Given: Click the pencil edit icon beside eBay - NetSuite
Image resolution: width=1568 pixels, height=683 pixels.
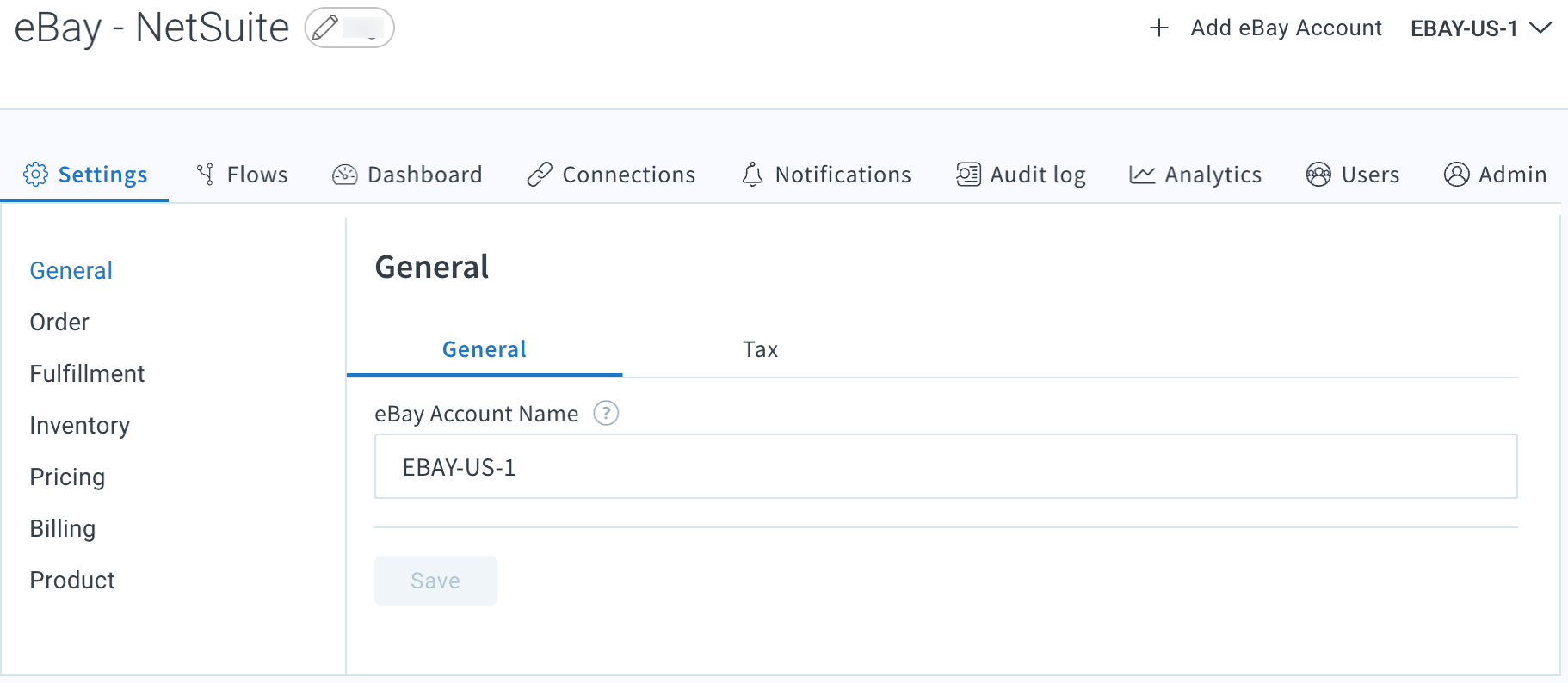Looking at the screenshot, I should click(x=325, y=28).
